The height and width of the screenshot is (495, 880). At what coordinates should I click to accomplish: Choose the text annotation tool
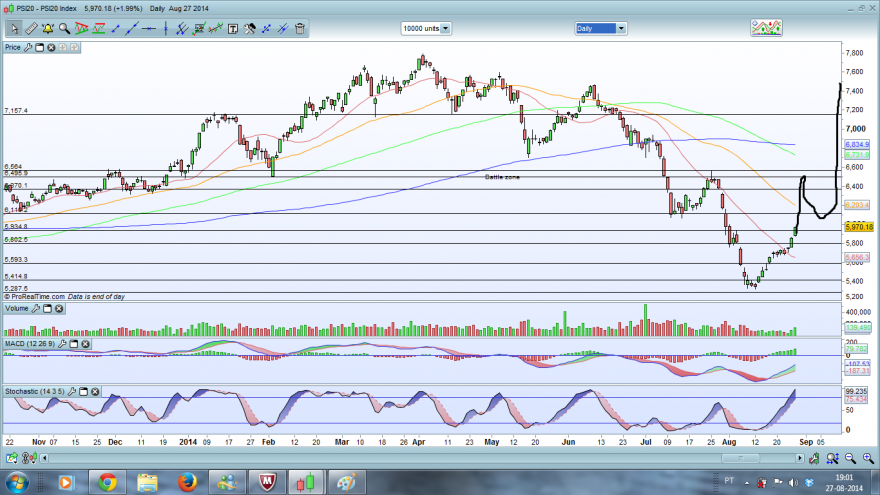232,29
